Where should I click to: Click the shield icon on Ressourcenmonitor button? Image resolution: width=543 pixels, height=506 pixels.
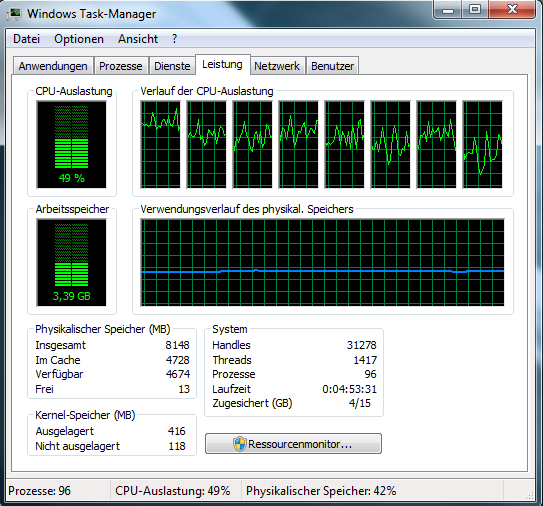(239, 444)
